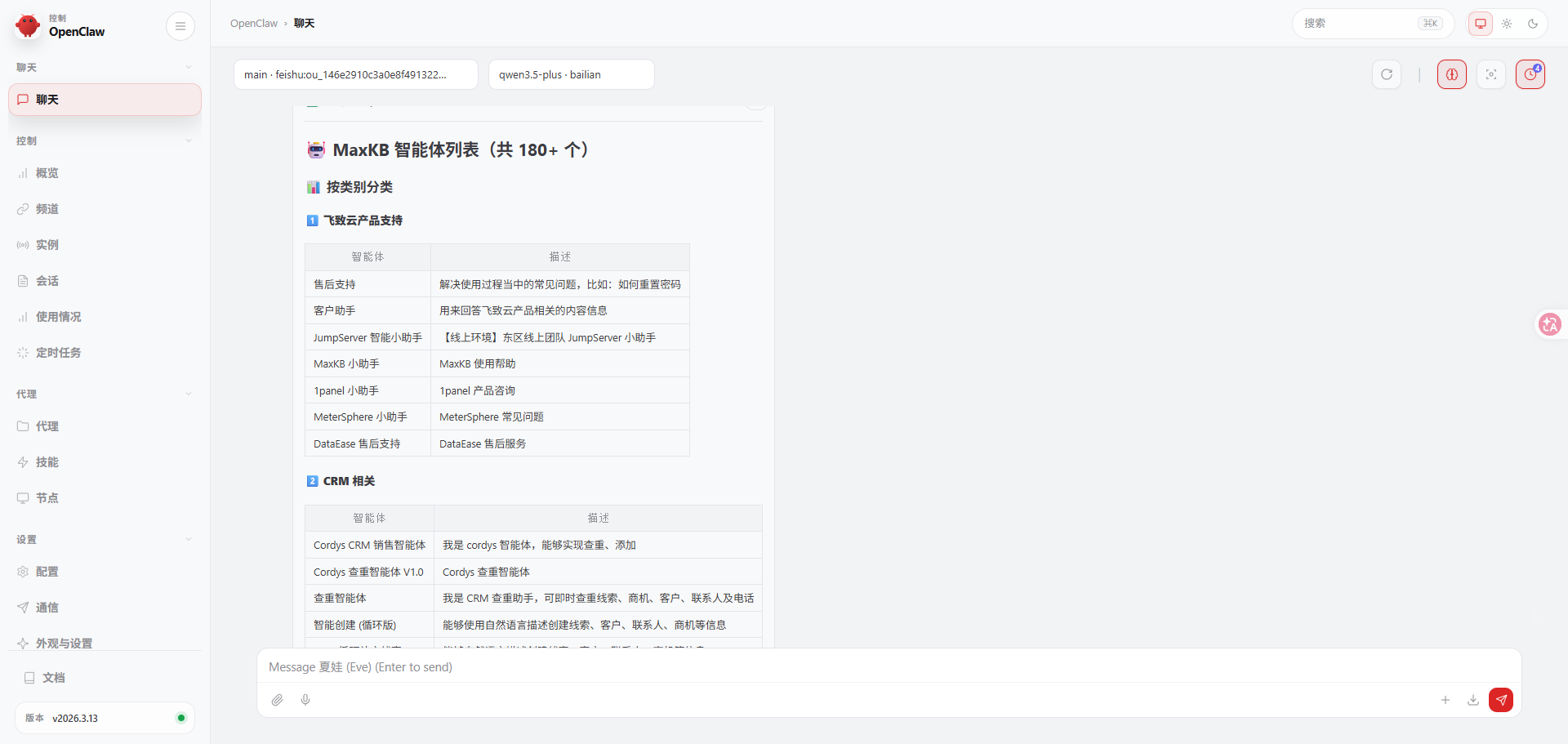Open the session selector showing main feishu

pos(355,74)
